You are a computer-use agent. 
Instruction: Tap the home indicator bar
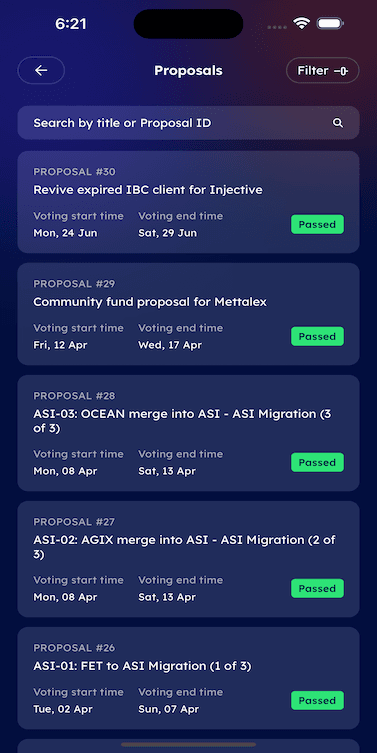[188, 744]
